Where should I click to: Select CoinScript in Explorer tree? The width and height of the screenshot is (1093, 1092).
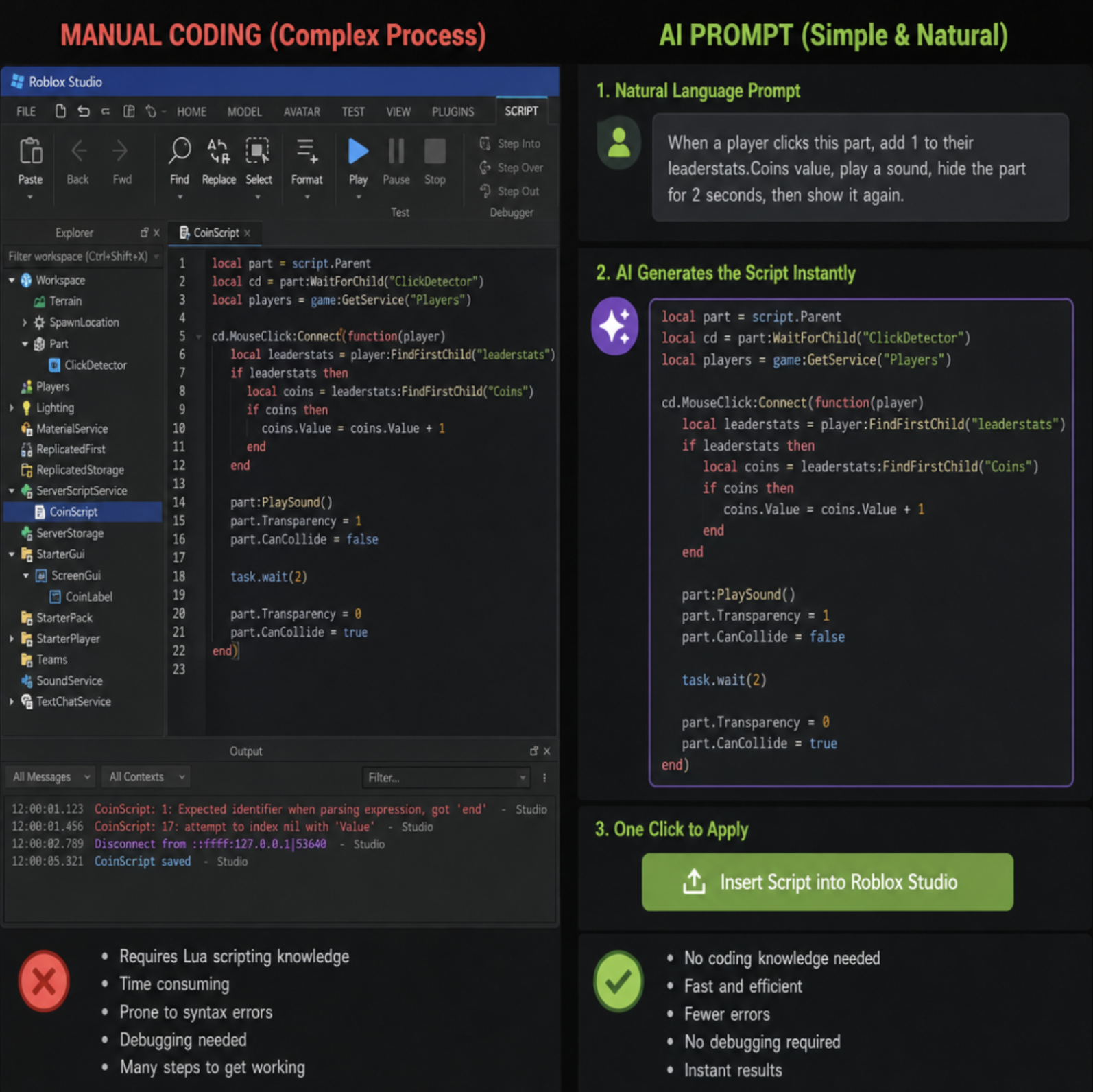pyautogui.click(x=83, y=512)
